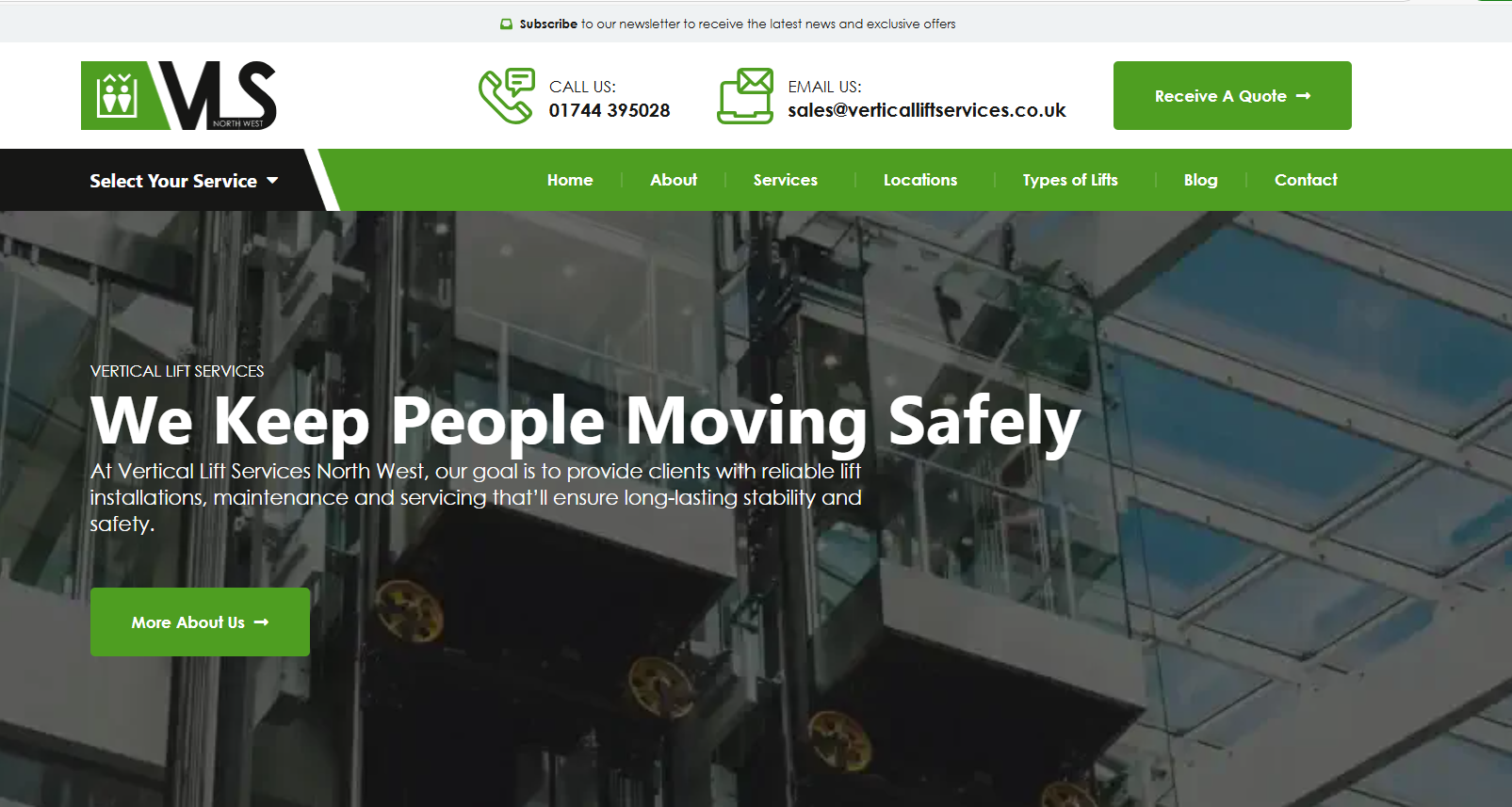Click the More About Us button
The width and height of the screenshot is (1512, 807).
pos(200,622)
